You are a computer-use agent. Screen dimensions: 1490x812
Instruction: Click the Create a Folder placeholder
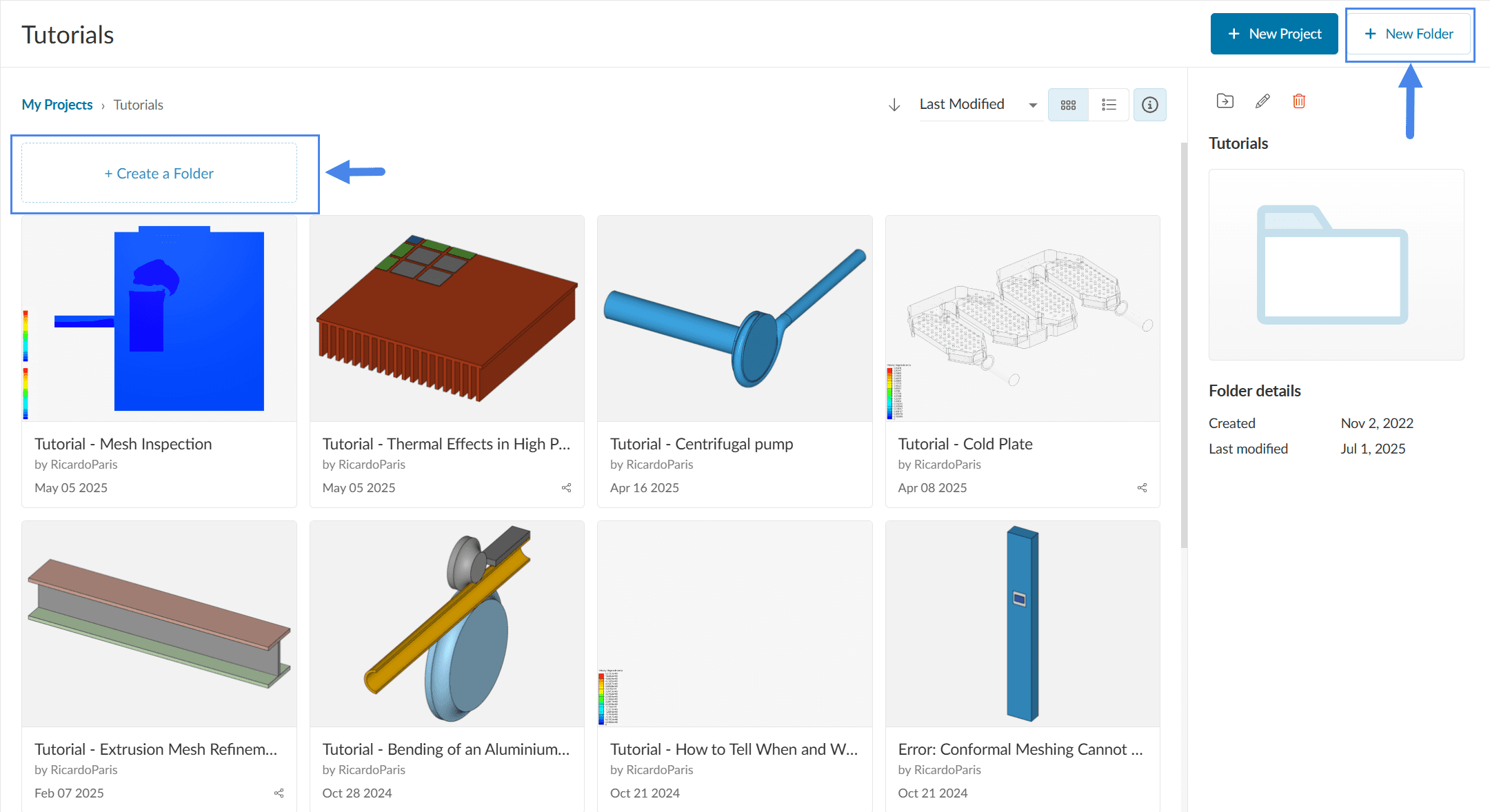(x=159, y=174)
